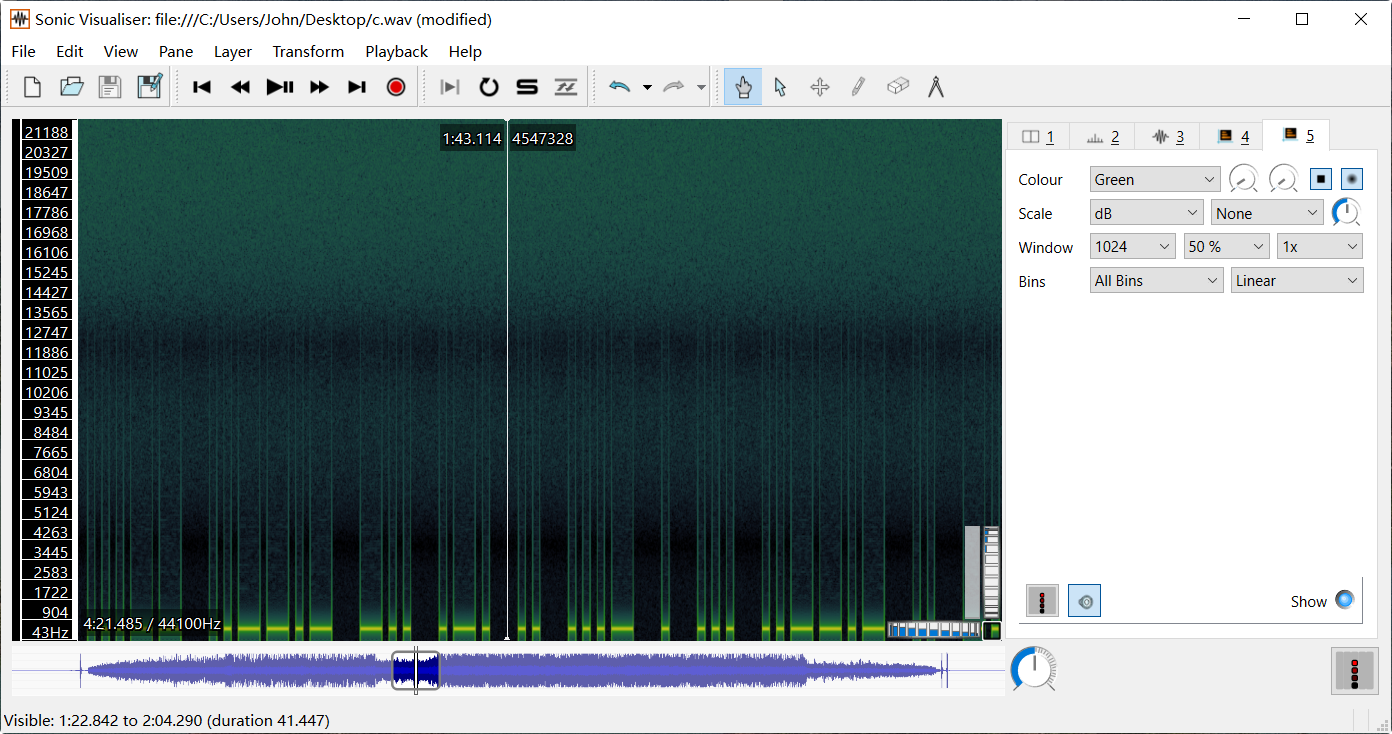Select the Erase tool

pyautogui.click(x=897, y=86)
